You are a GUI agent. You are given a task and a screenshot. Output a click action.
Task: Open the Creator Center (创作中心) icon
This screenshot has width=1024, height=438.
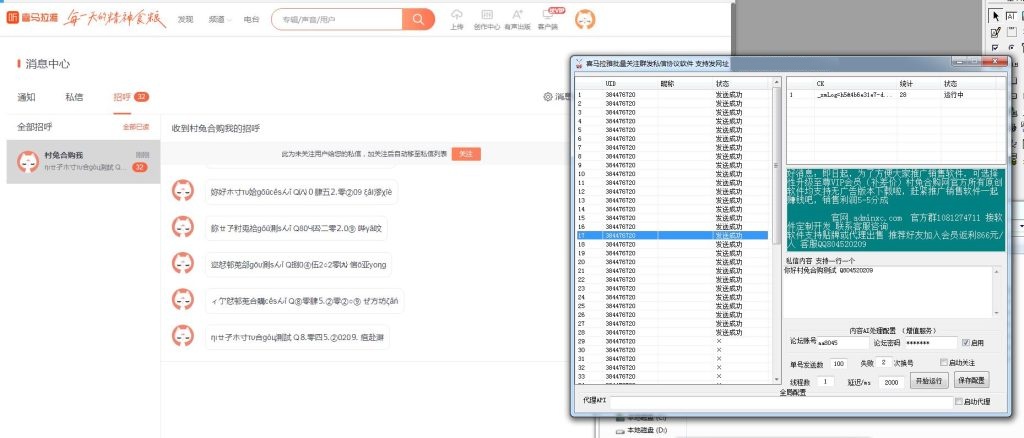487,18
